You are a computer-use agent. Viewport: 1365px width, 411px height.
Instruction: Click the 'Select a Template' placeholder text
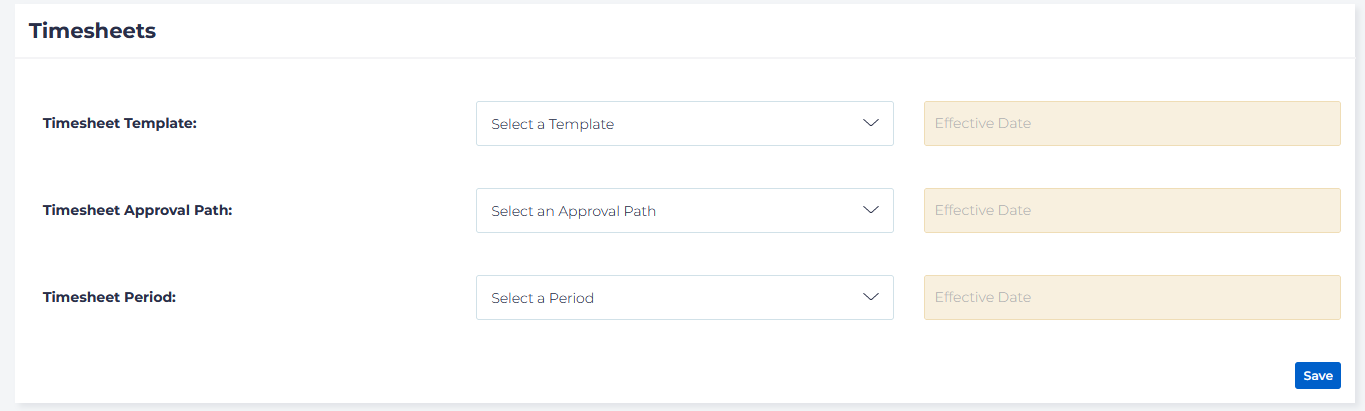coord(552,124)
